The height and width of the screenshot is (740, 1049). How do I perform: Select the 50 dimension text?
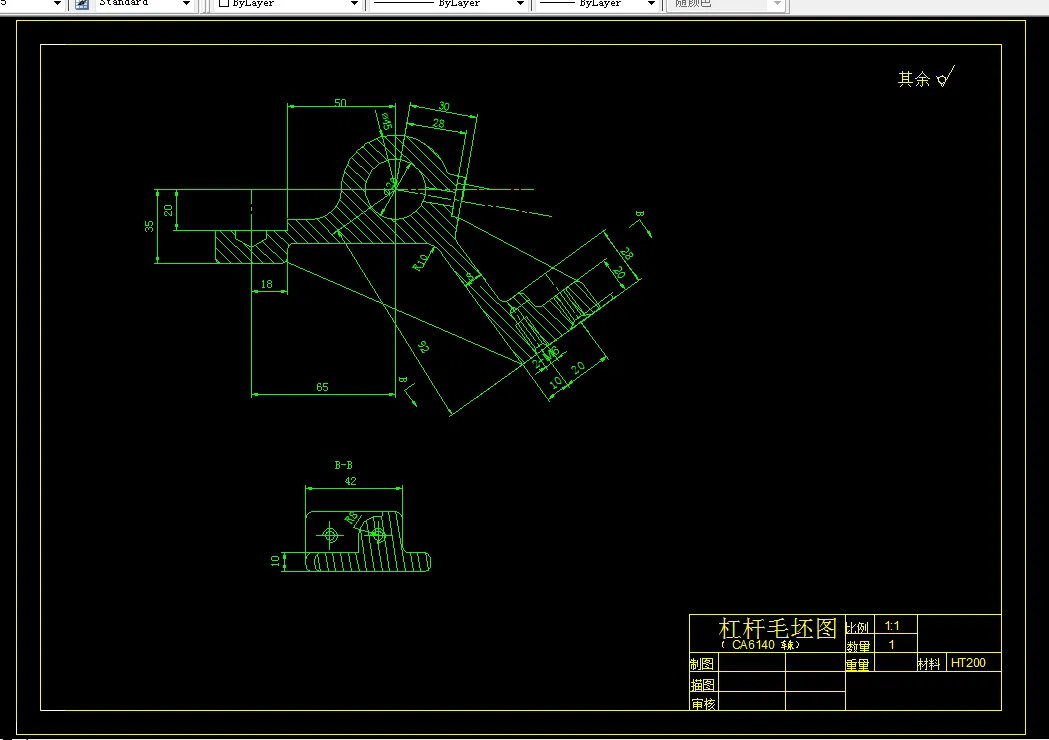(341, 102)
